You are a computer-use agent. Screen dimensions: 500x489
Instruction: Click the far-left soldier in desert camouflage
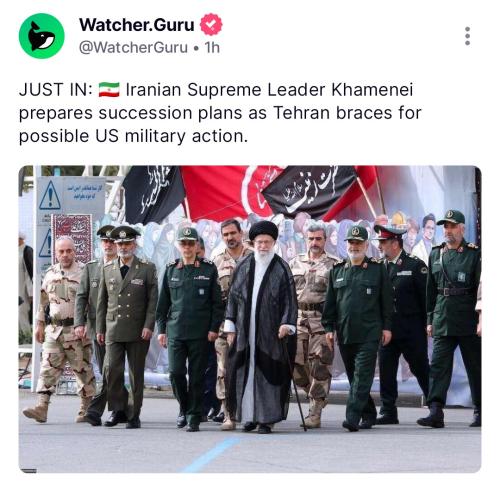62,328
